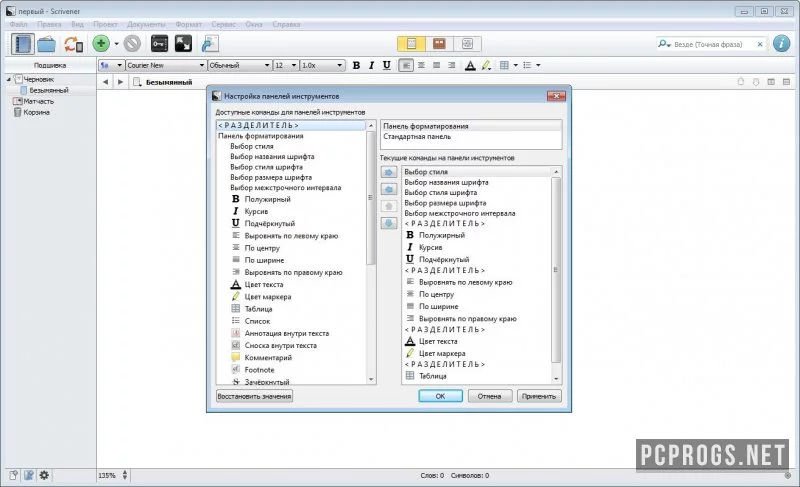Remove command with the left-arrow button

389,189
